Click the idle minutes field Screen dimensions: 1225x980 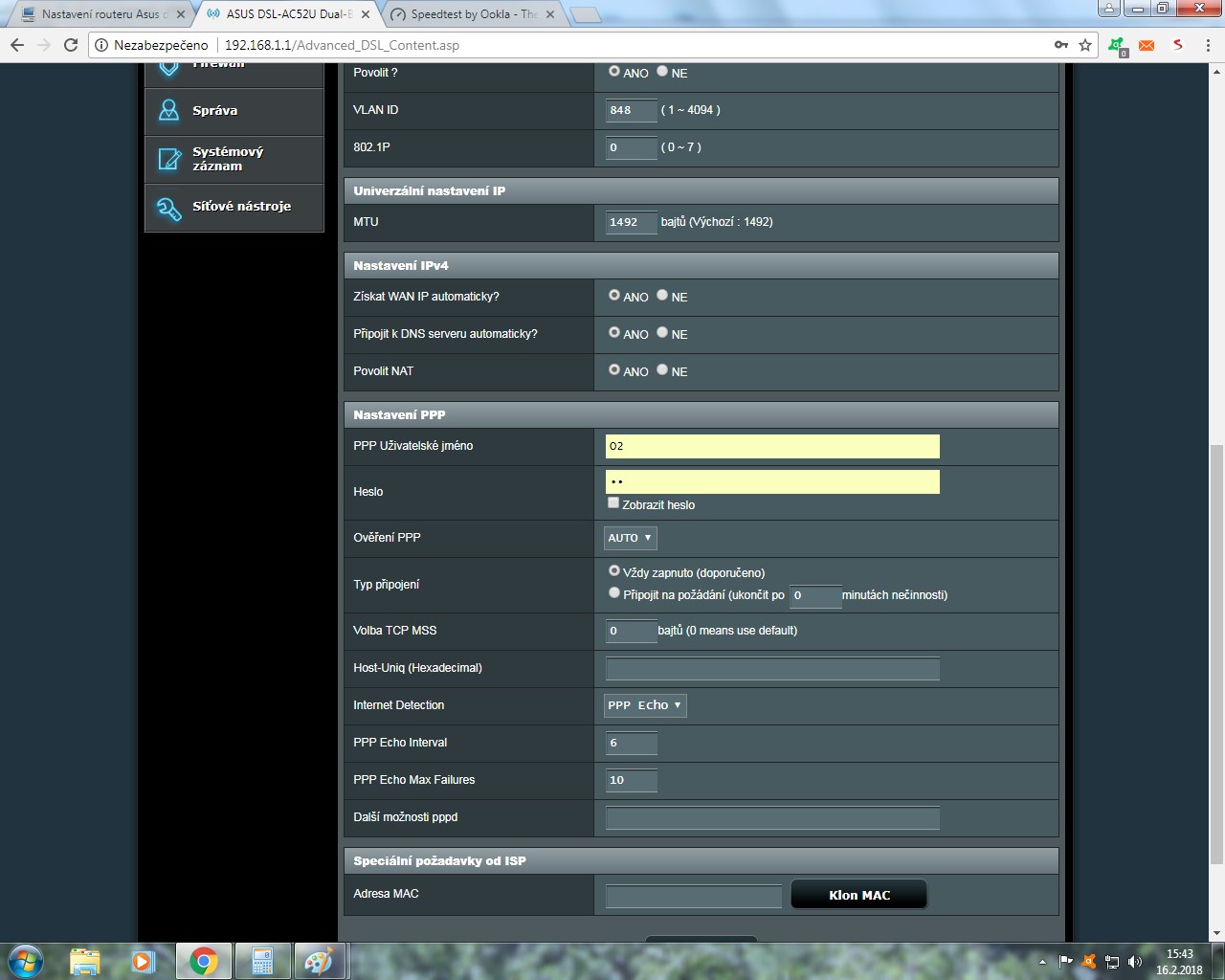click(x=815, y=595)
